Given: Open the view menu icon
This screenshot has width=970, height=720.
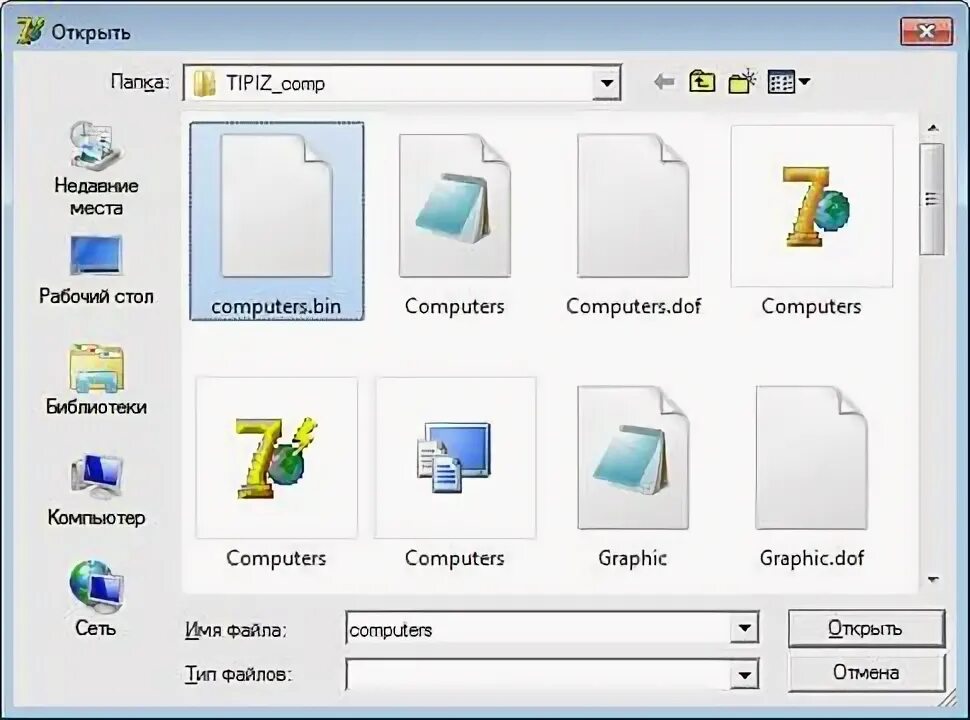Looking at the screenshot, I should (x=781, y=82).
